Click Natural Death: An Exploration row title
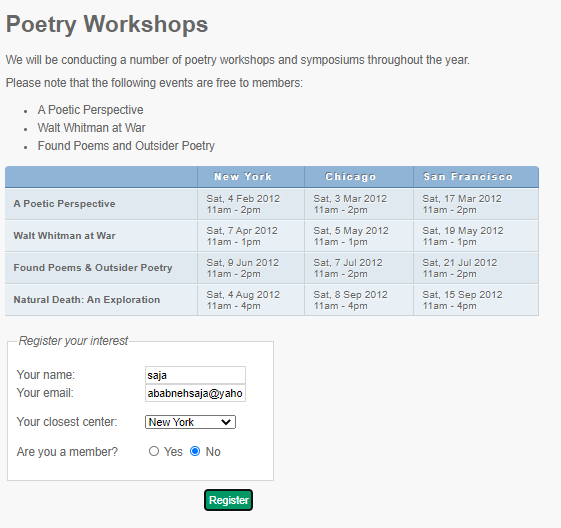This screenshot has width=561, height=528. (87, 299)
